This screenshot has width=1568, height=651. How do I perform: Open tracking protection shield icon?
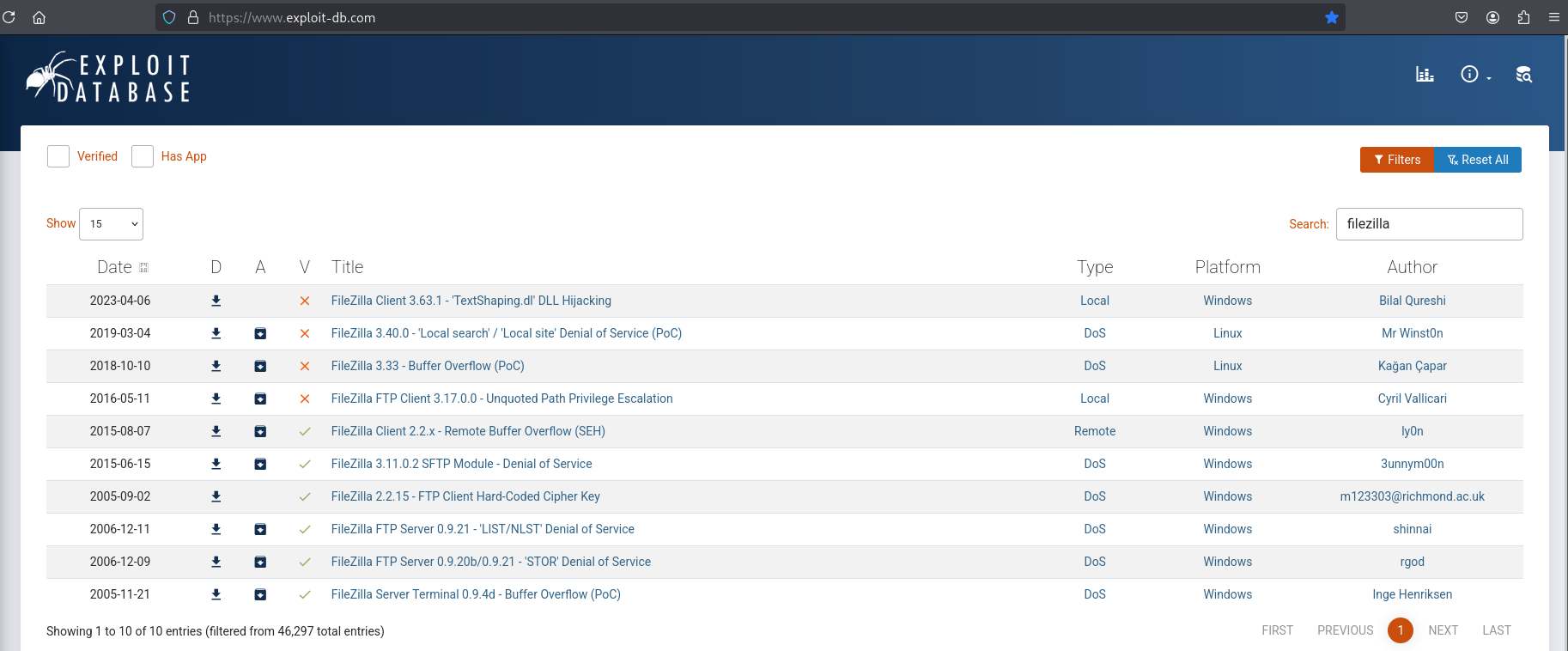pos(169,17)
